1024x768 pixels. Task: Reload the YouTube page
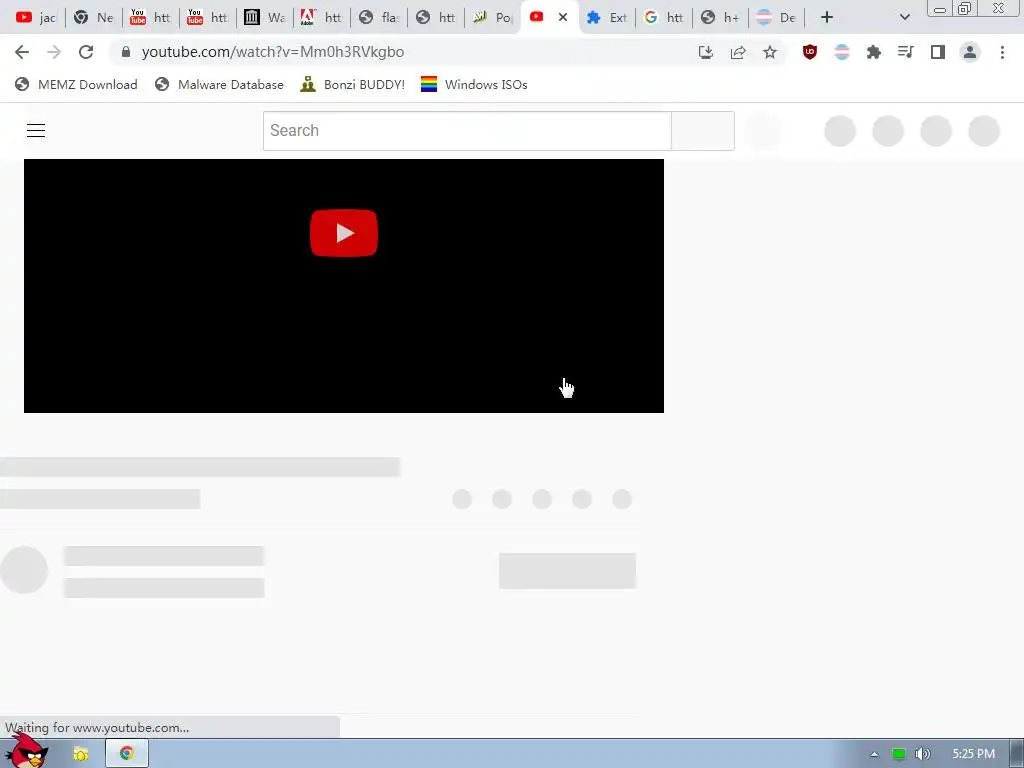coord(86,52)
